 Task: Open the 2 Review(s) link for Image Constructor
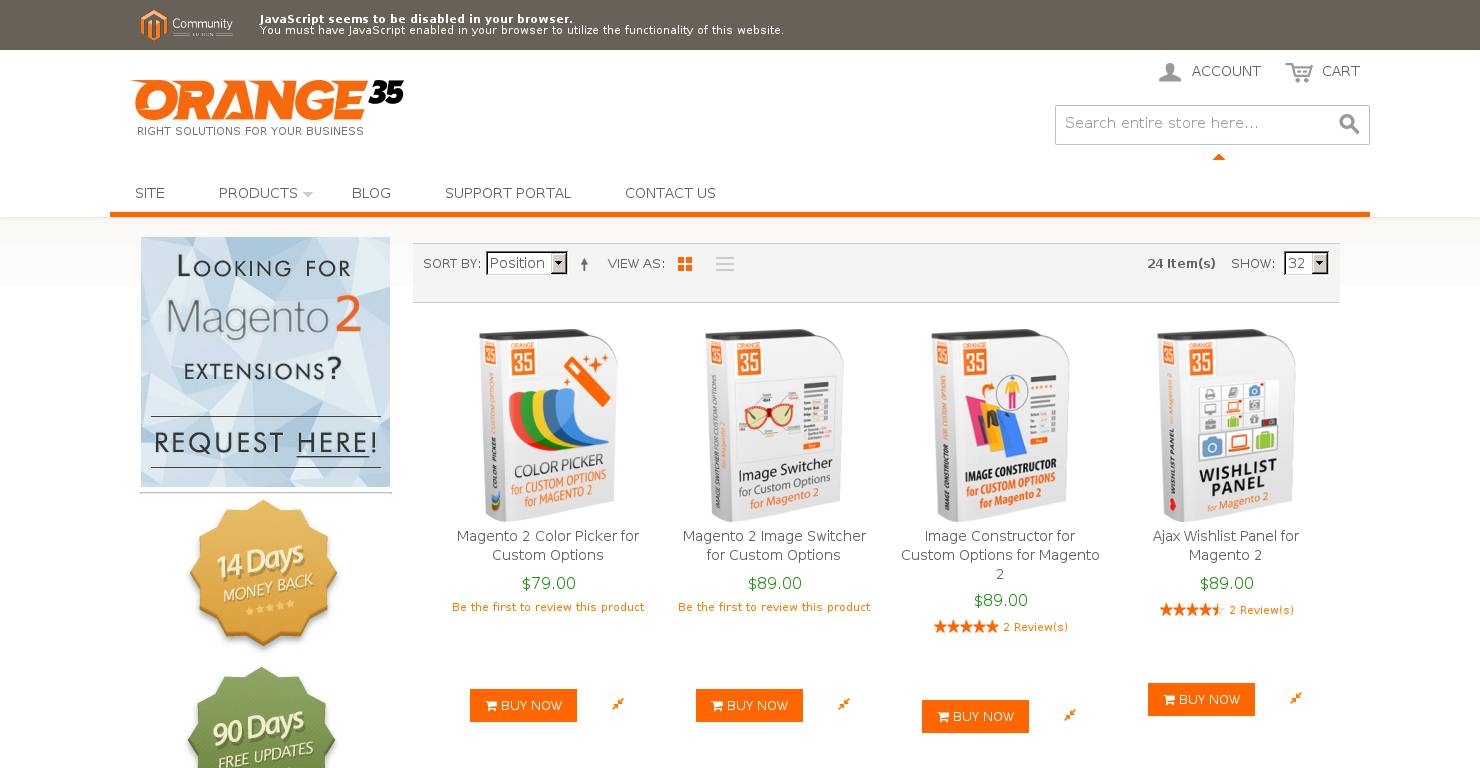1035,627
